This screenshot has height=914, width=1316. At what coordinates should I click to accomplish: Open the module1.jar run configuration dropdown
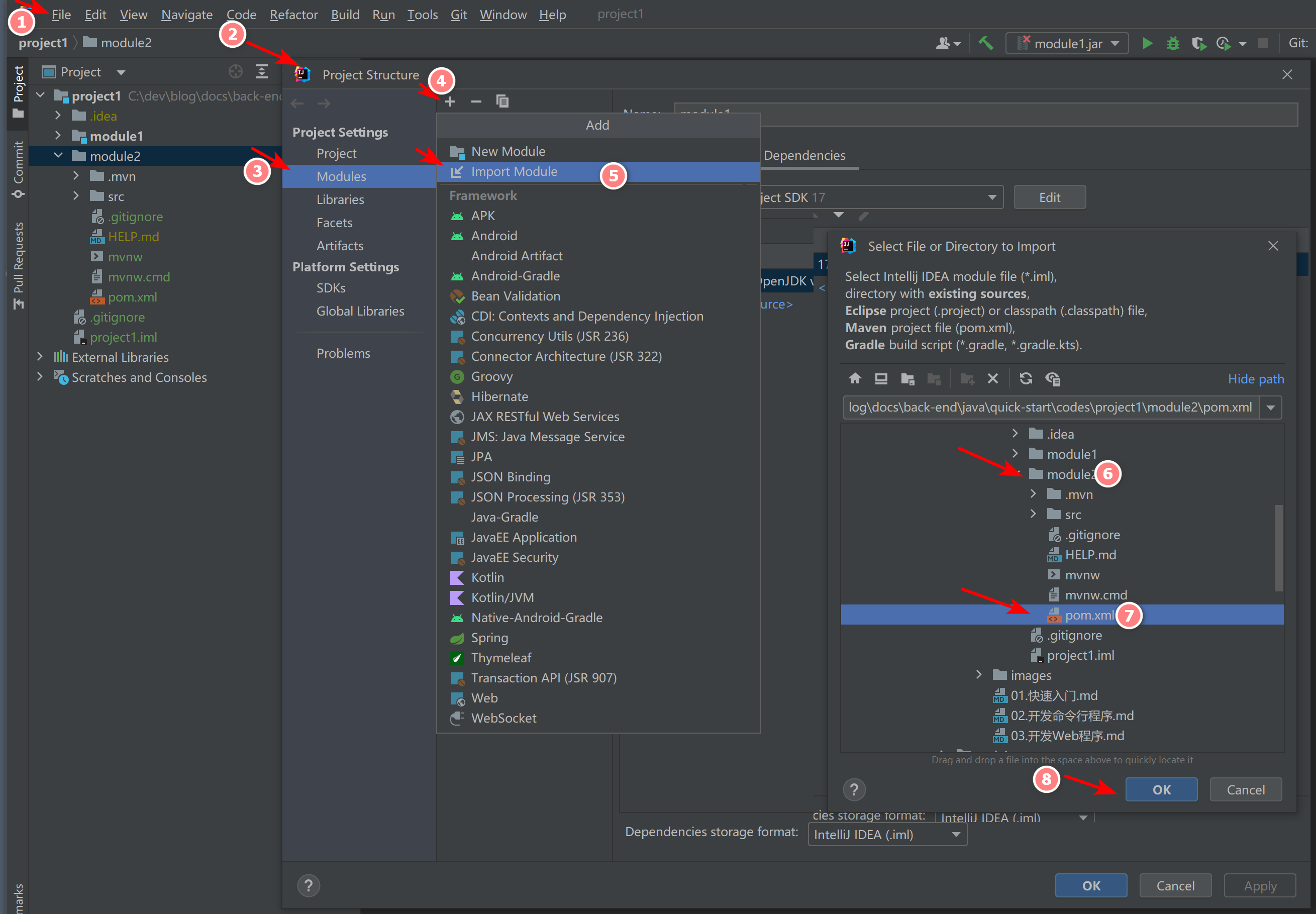pyautogui.click(x=1067, y=44)
